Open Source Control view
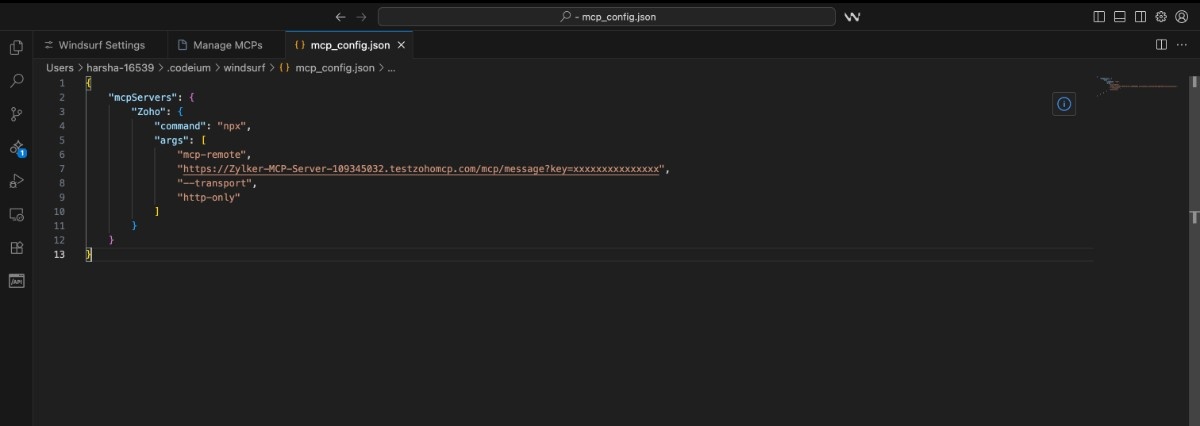1200x426 pixels. click(16, 114)
